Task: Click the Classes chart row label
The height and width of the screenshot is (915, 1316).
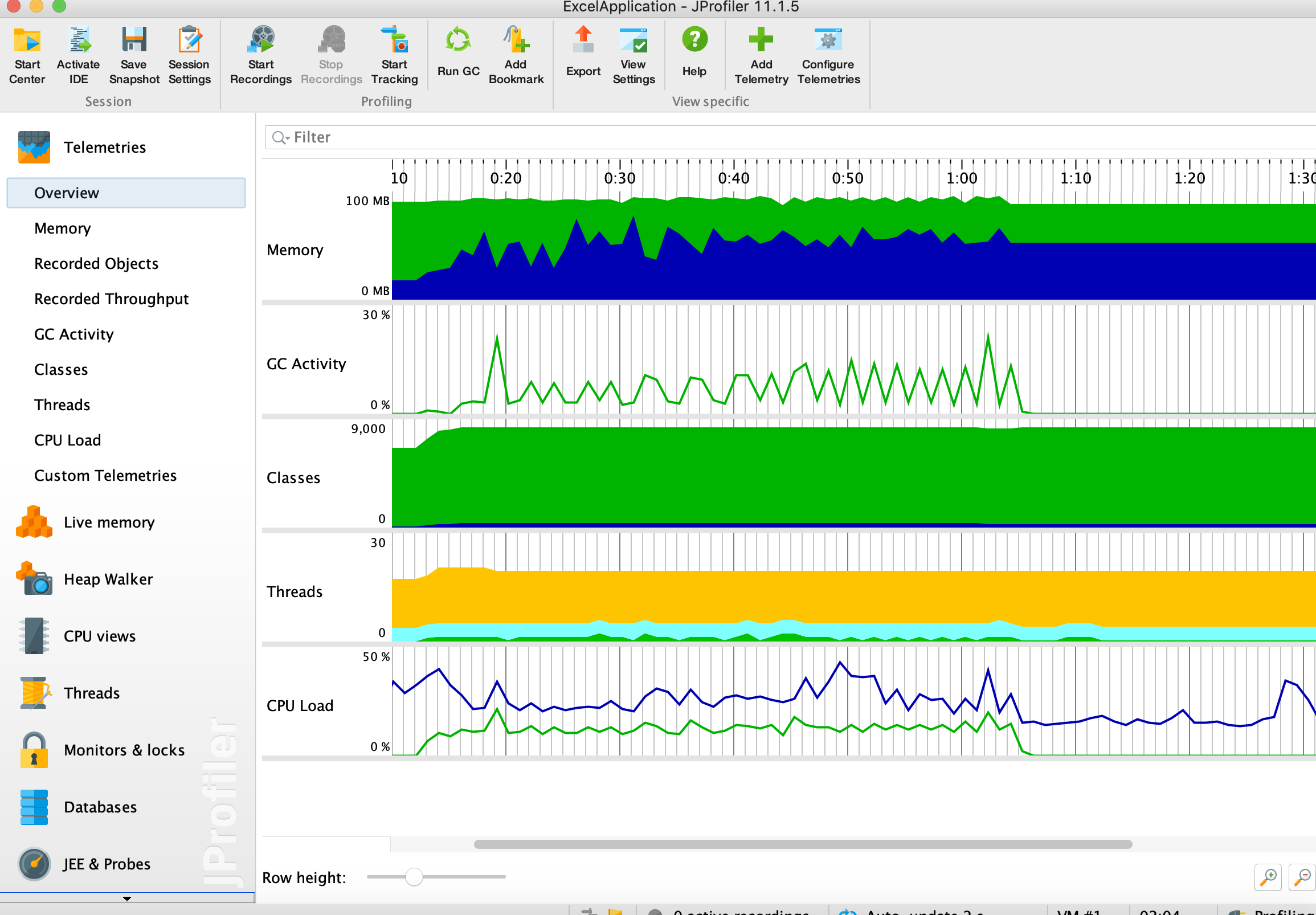Action: click(293, 478)
